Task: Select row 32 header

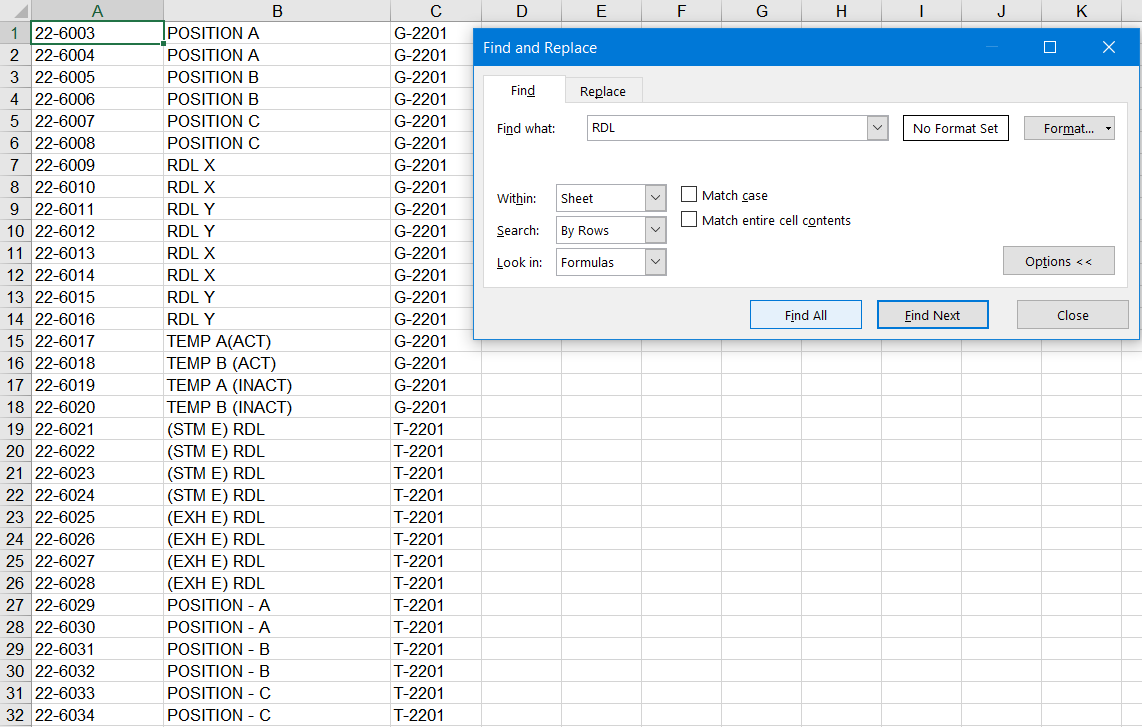Action: pyautogui.click(x=15, y=715)
